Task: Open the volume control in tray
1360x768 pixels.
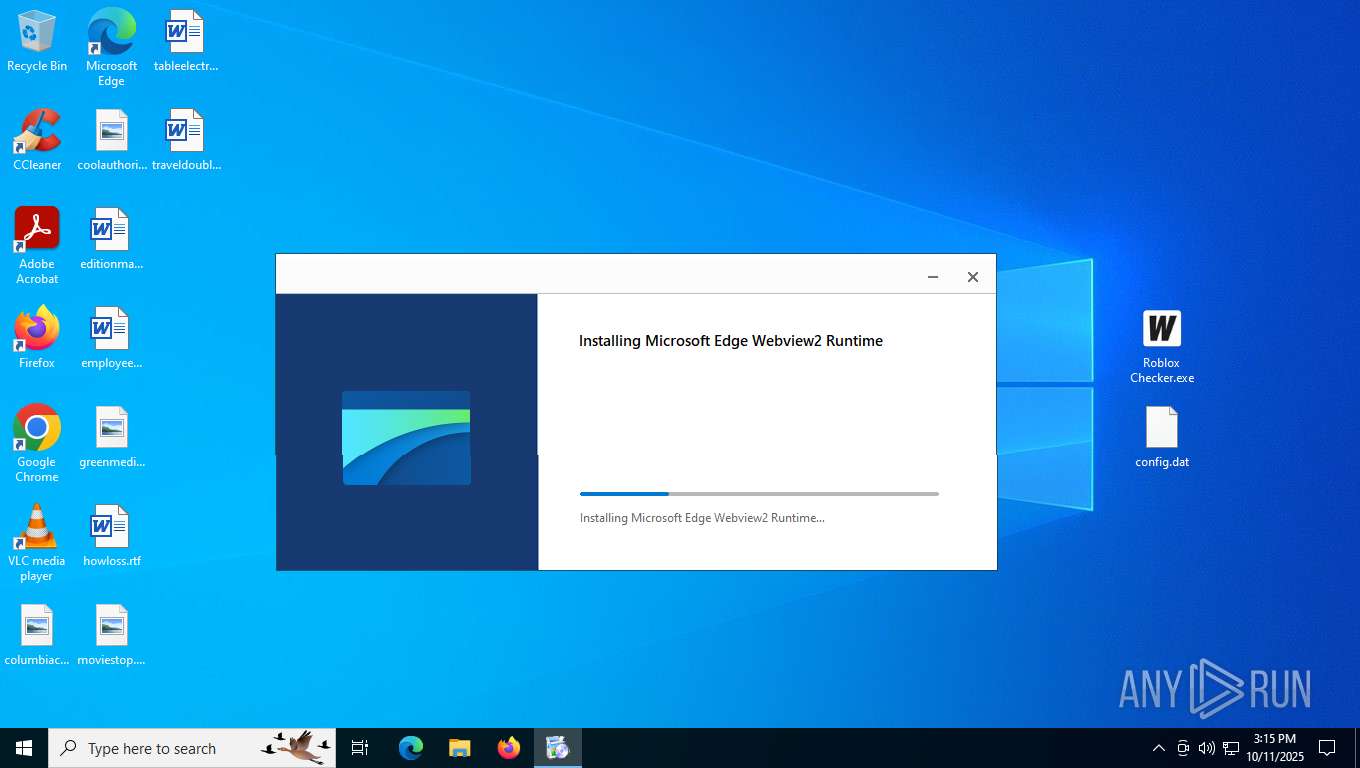Action: point(1207,748)
